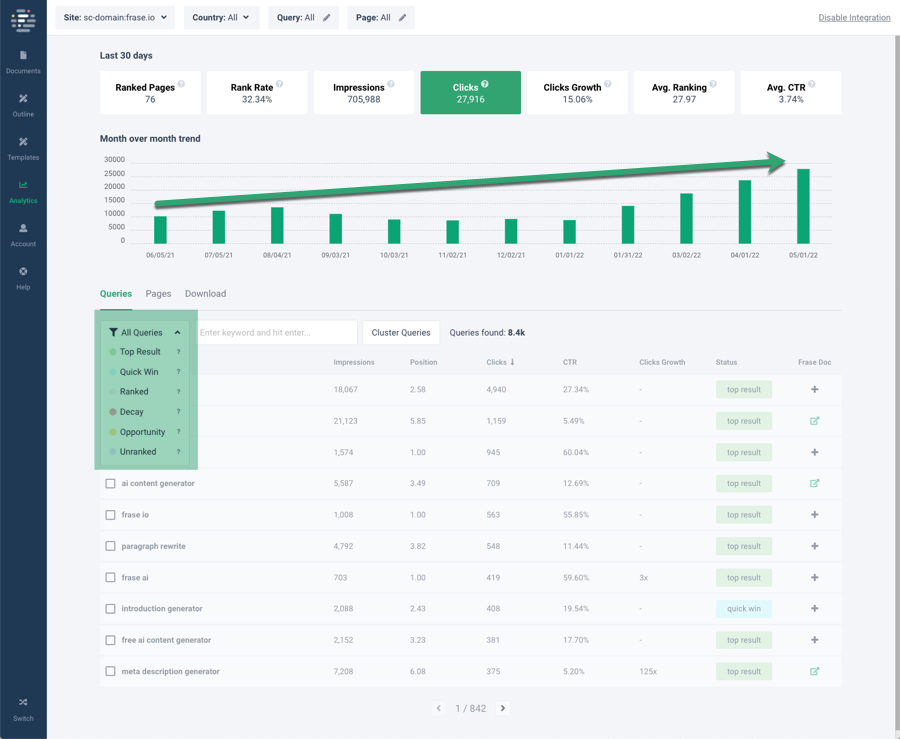
Task: Check the introduction generator checkbox
Action: click(x=110, y=609)
